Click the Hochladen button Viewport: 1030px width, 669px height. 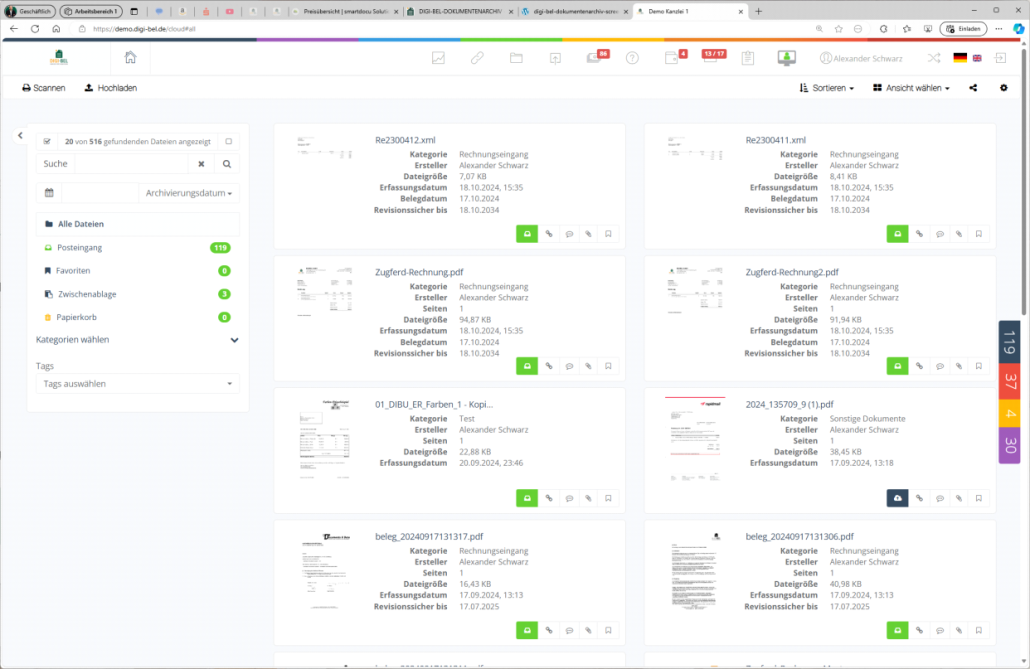click(111, 88)
